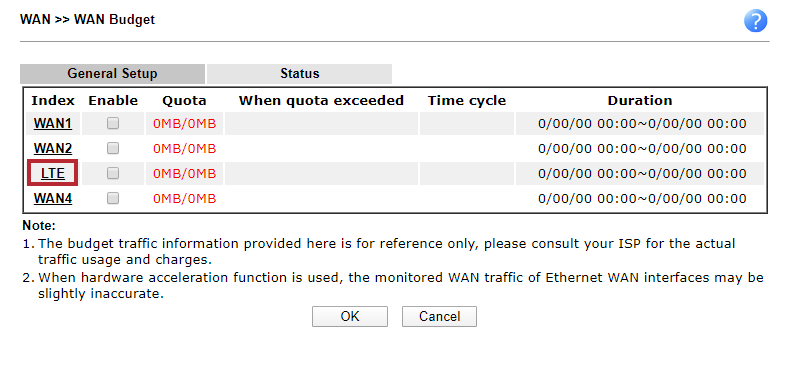
Task: Click the WAN4 duration text
Action: (642, 199)
